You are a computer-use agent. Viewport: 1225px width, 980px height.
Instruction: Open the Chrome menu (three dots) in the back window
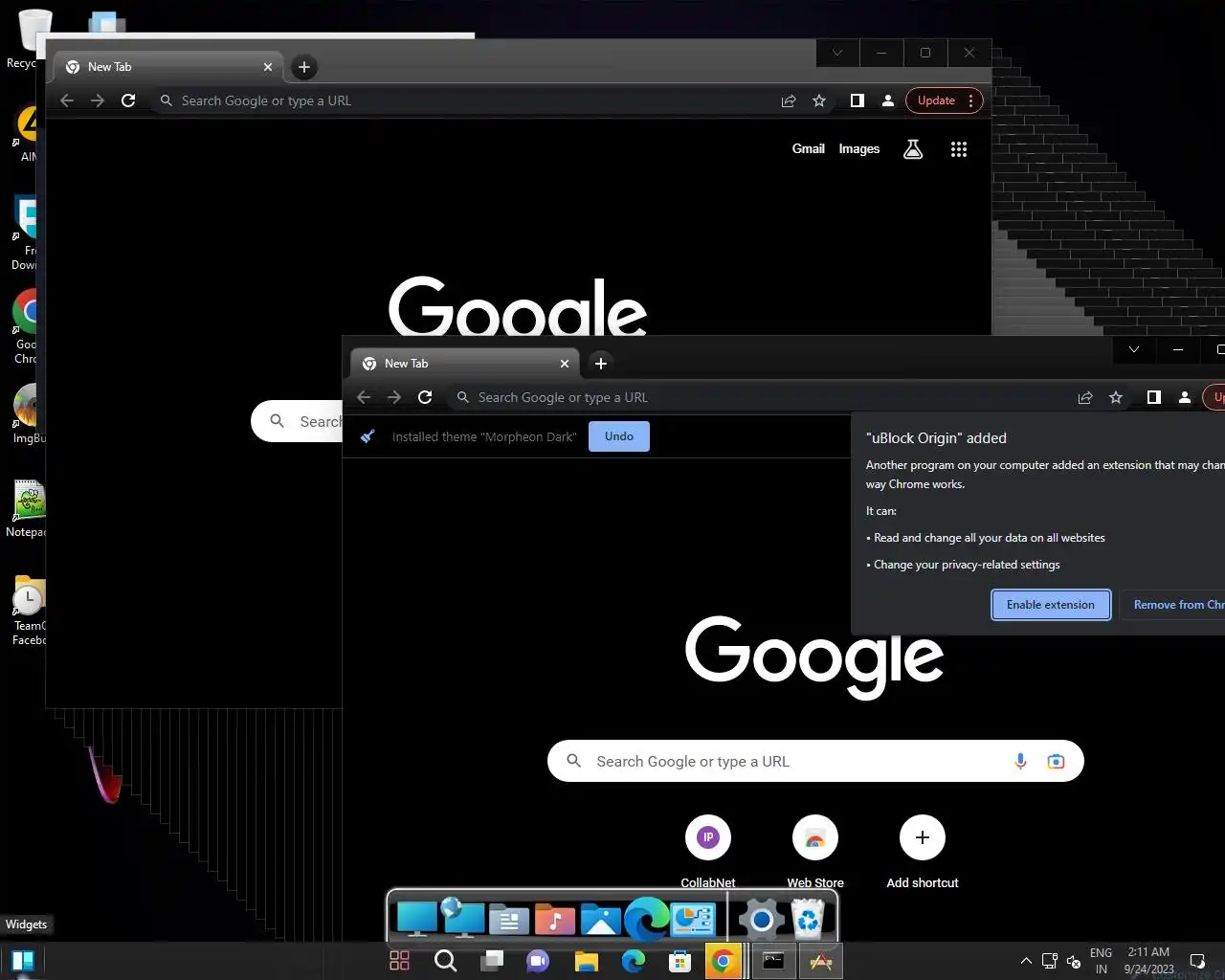click(x=970, y=100)
